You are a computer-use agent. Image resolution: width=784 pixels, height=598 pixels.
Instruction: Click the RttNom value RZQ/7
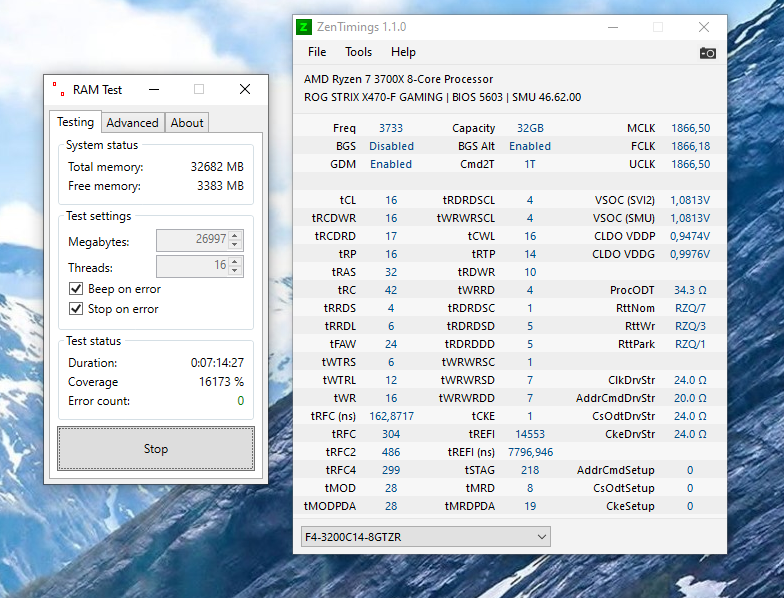tap(690, 308)
